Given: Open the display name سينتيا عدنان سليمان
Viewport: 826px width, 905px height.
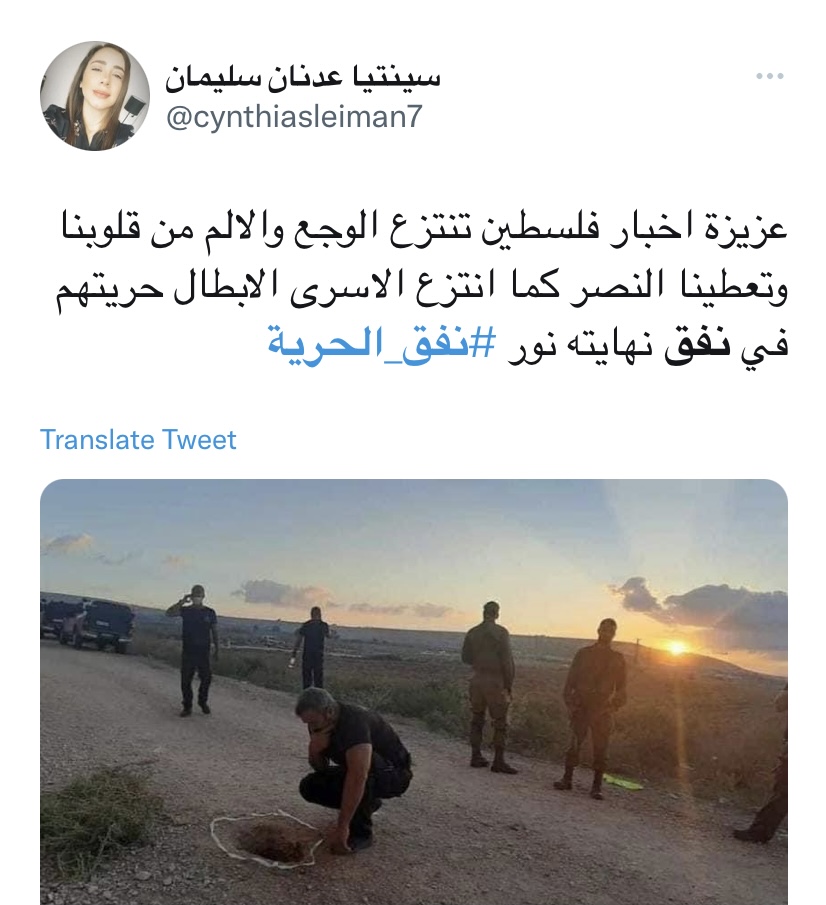Looking at the screenshot, I should click(x=303, y=79).
